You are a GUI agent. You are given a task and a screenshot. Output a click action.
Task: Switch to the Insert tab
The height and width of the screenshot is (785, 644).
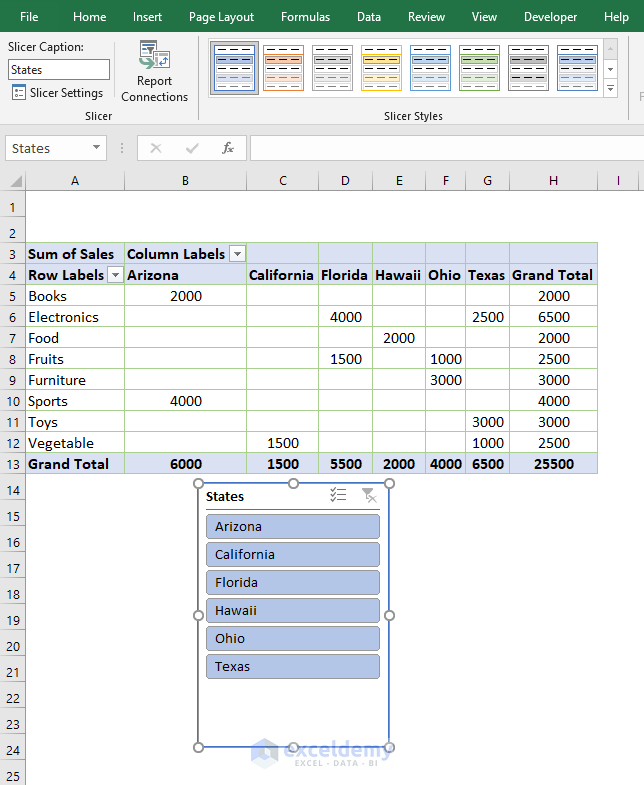147,17
